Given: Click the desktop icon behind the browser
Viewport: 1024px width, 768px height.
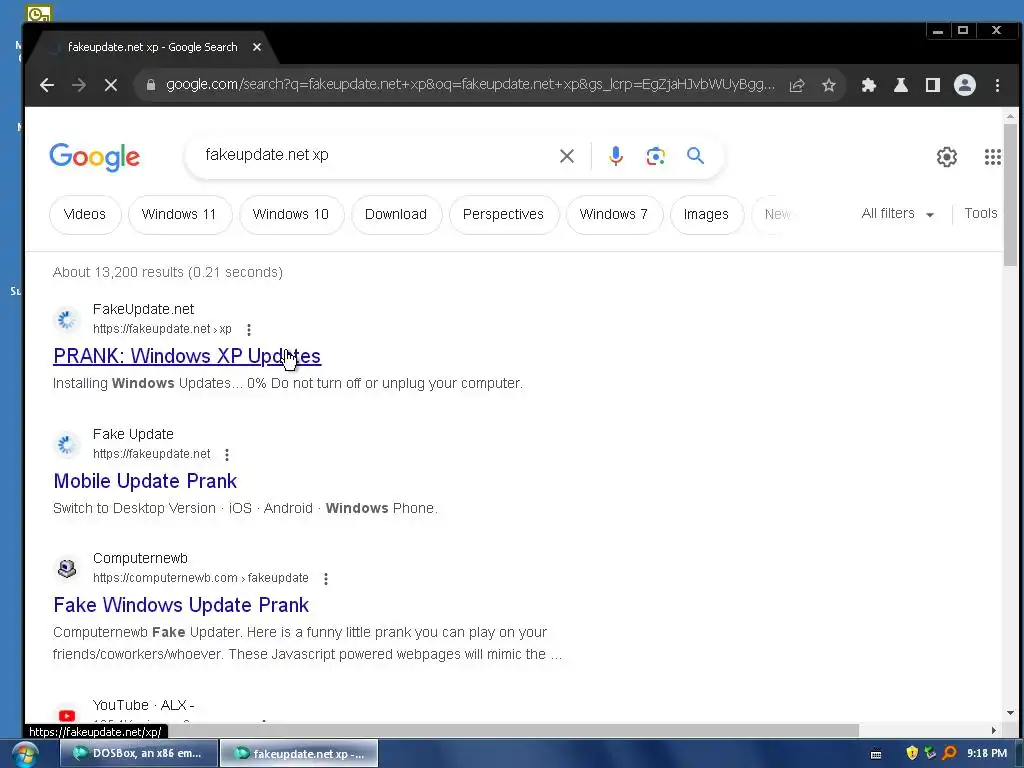Looking at the screenshot, I should click(38, 12).
